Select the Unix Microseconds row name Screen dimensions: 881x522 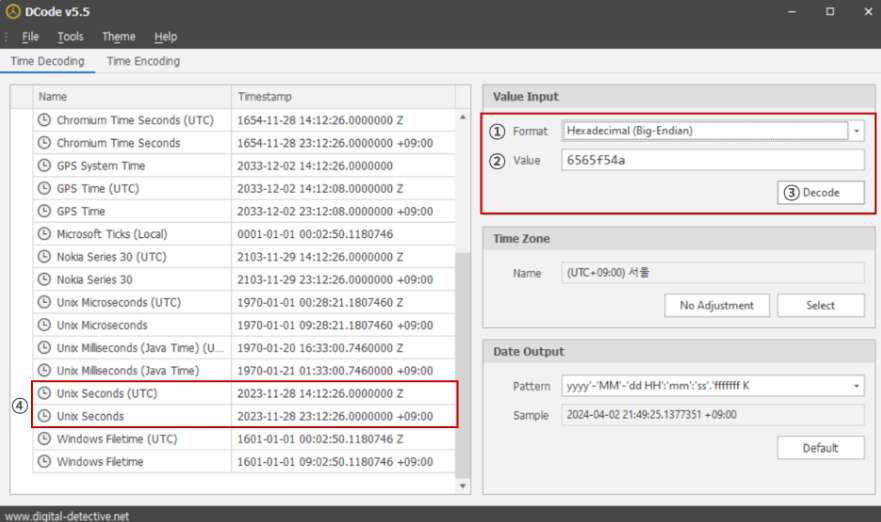coord(102,325)
